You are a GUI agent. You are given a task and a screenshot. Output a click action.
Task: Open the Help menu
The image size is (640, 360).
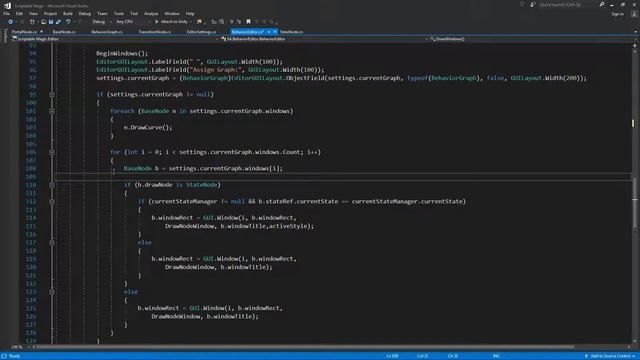tap(190, 13)
